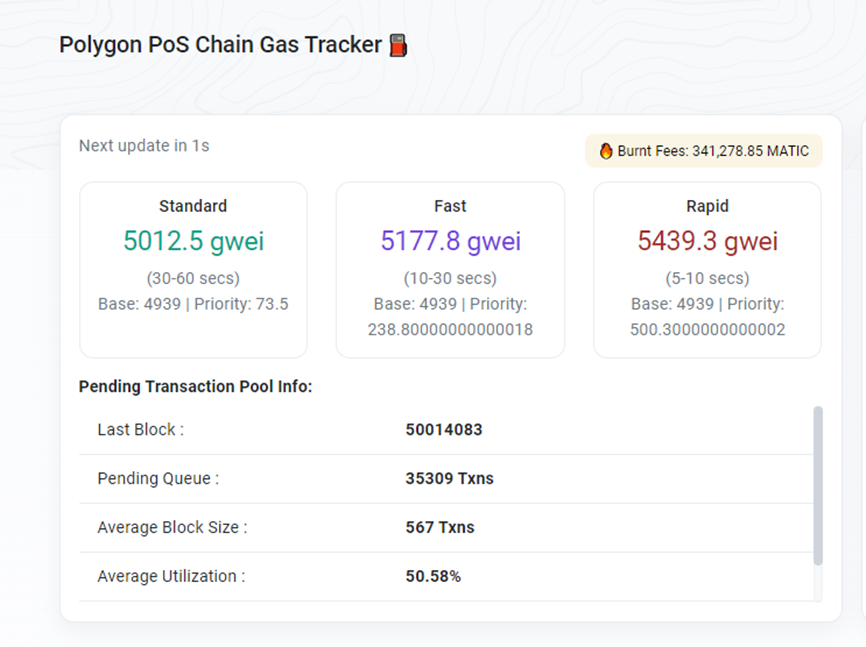This screenshot has width=866, height=647.
Task: Click the 5012.5 gwei standard value
Action: coord(193,241)
